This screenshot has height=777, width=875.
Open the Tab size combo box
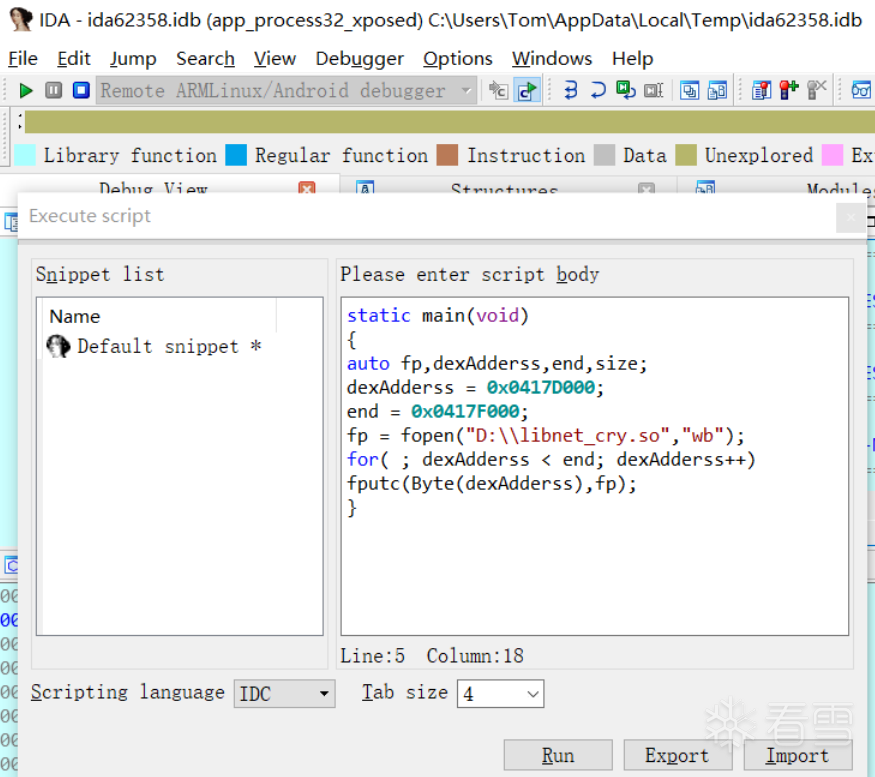coord(532,693)
